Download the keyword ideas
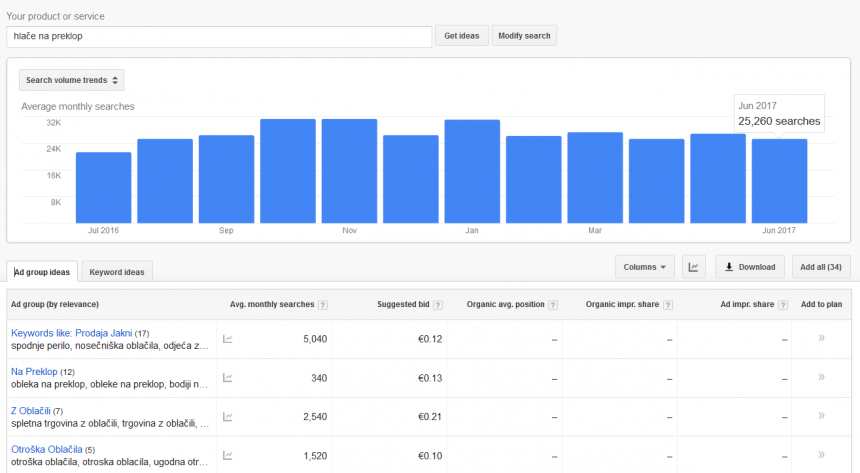The image size is (860, 473). [x=750, y=267]
